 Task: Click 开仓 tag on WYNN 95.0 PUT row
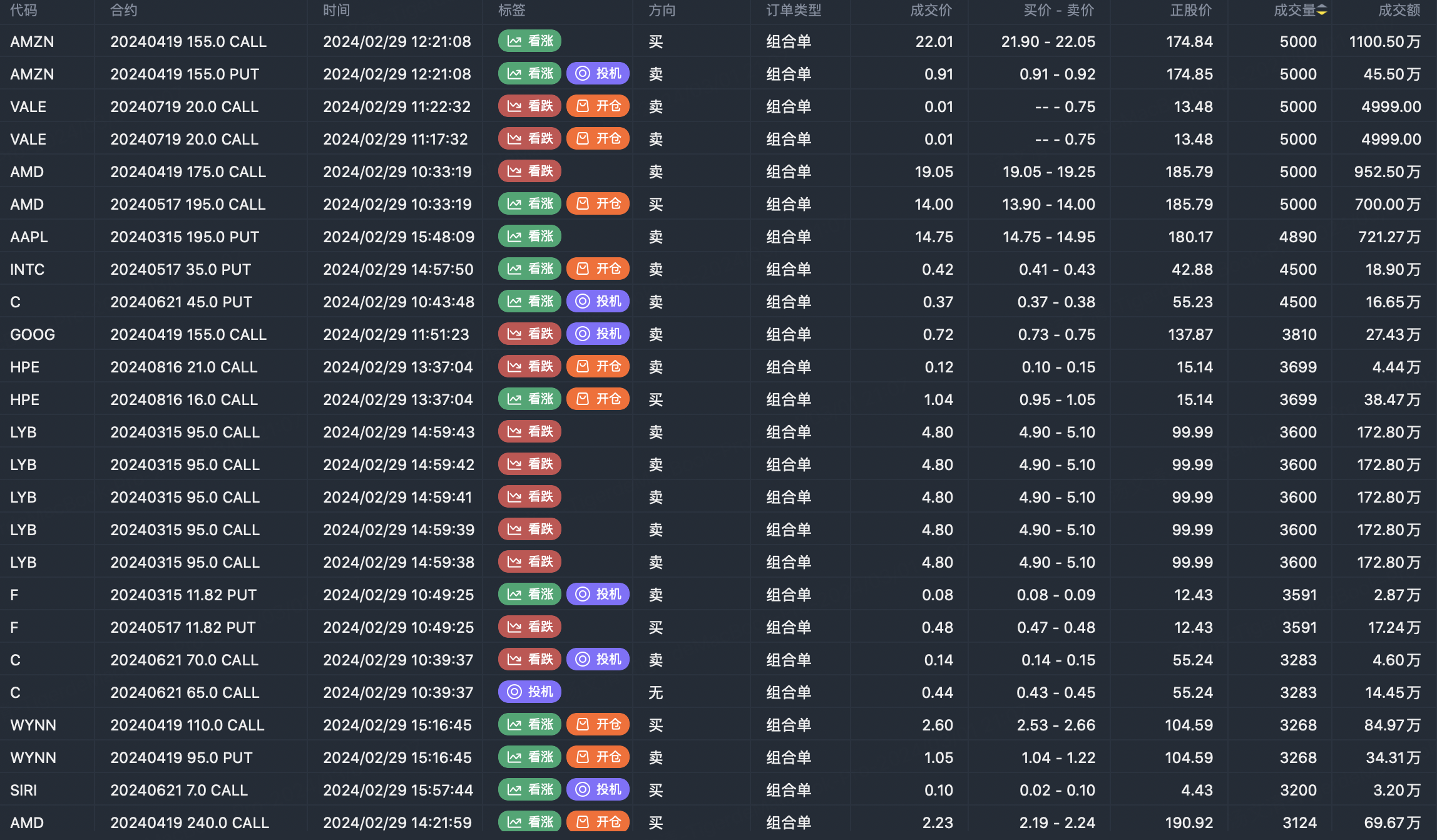tap(598, 757)
